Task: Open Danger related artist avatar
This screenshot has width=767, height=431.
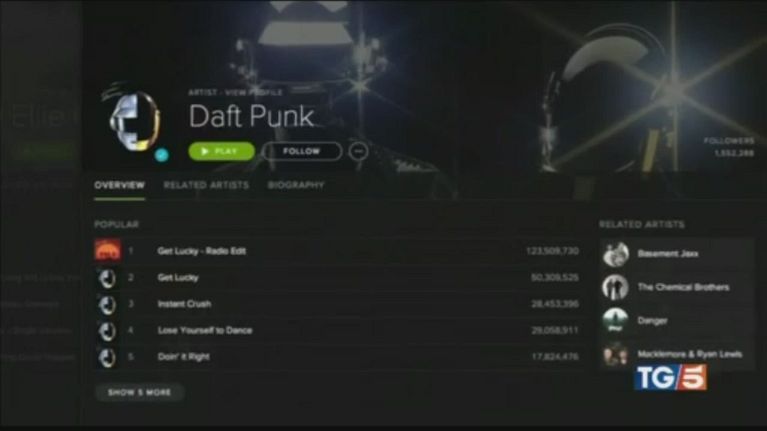Action: [615, 320]
